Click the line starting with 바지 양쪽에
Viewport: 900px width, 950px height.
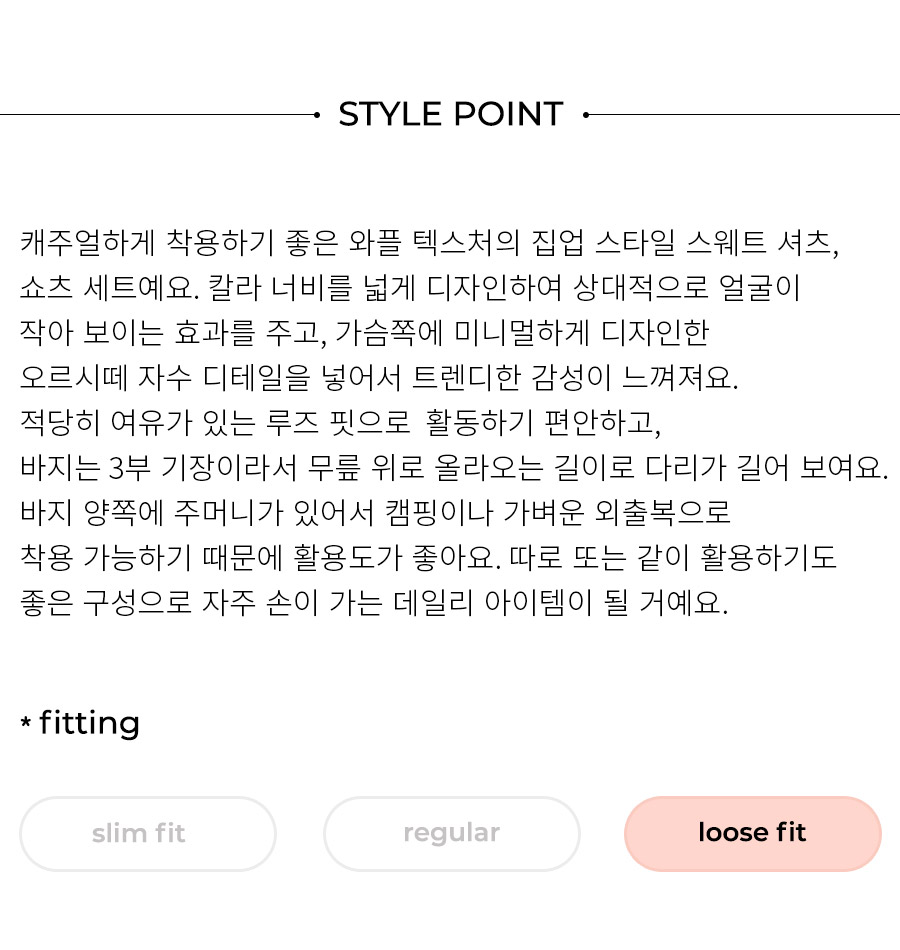[375, 513]
